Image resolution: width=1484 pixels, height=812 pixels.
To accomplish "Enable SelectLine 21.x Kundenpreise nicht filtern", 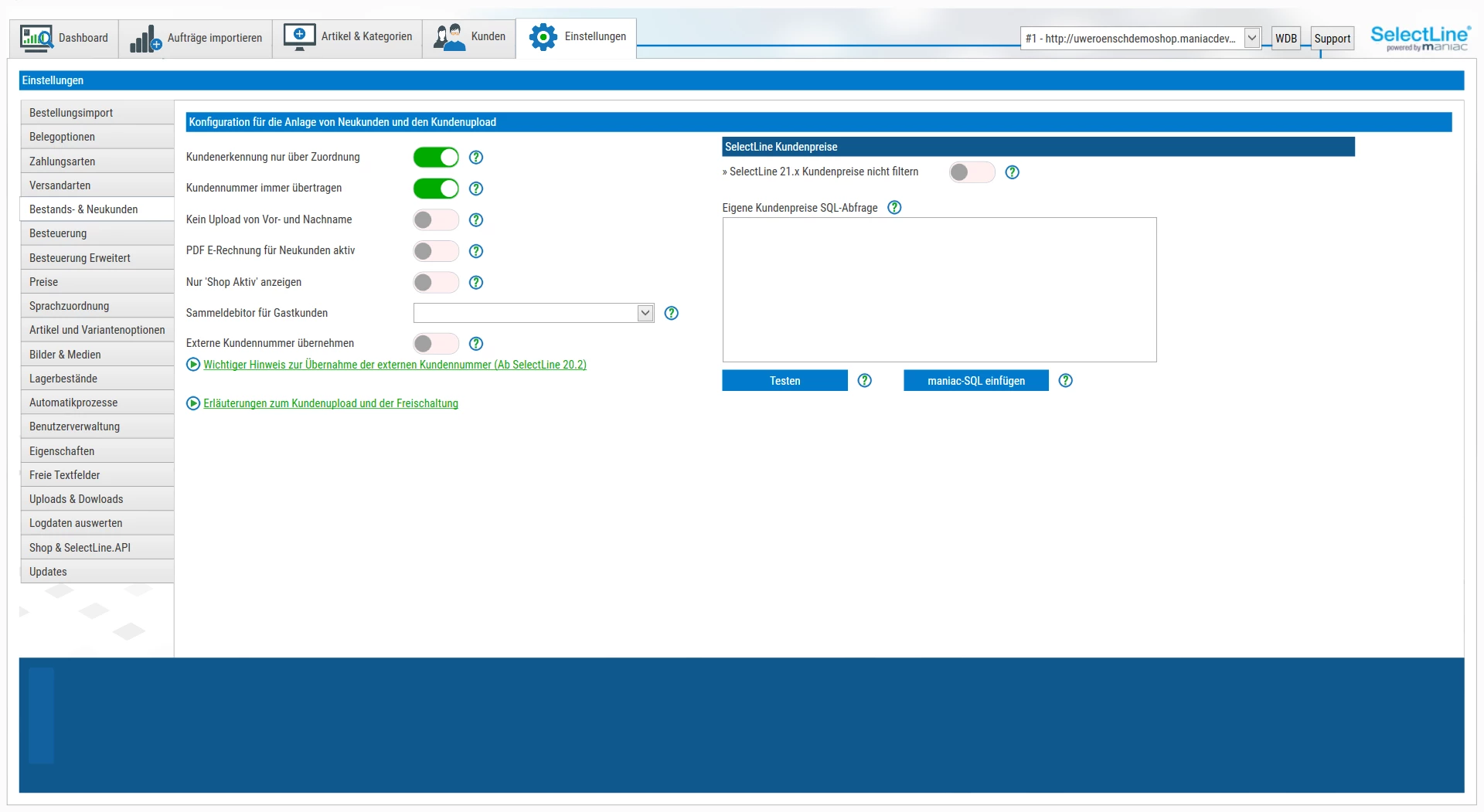I will tap(972, 172).
